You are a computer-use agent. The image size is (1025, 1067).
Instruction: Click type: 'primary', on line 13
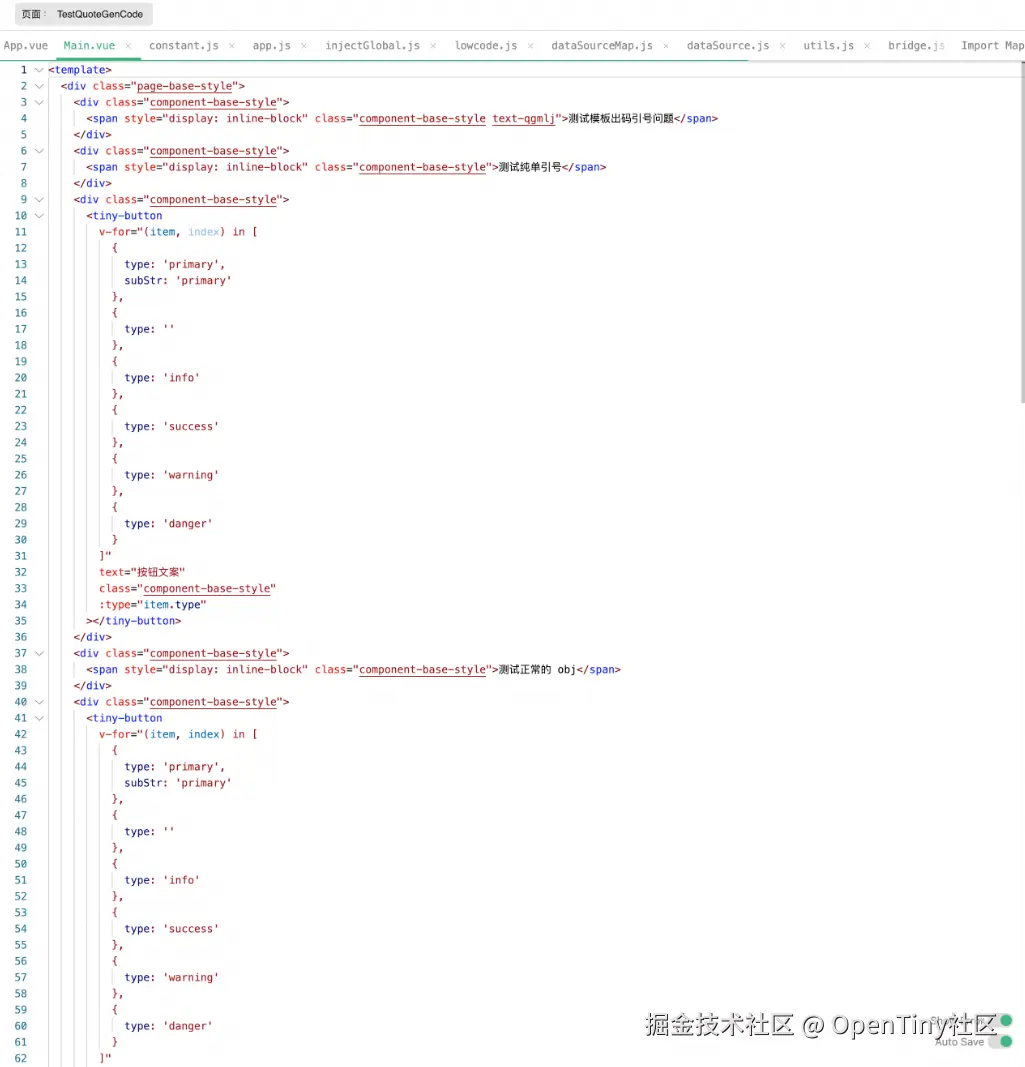coord(174,265)
